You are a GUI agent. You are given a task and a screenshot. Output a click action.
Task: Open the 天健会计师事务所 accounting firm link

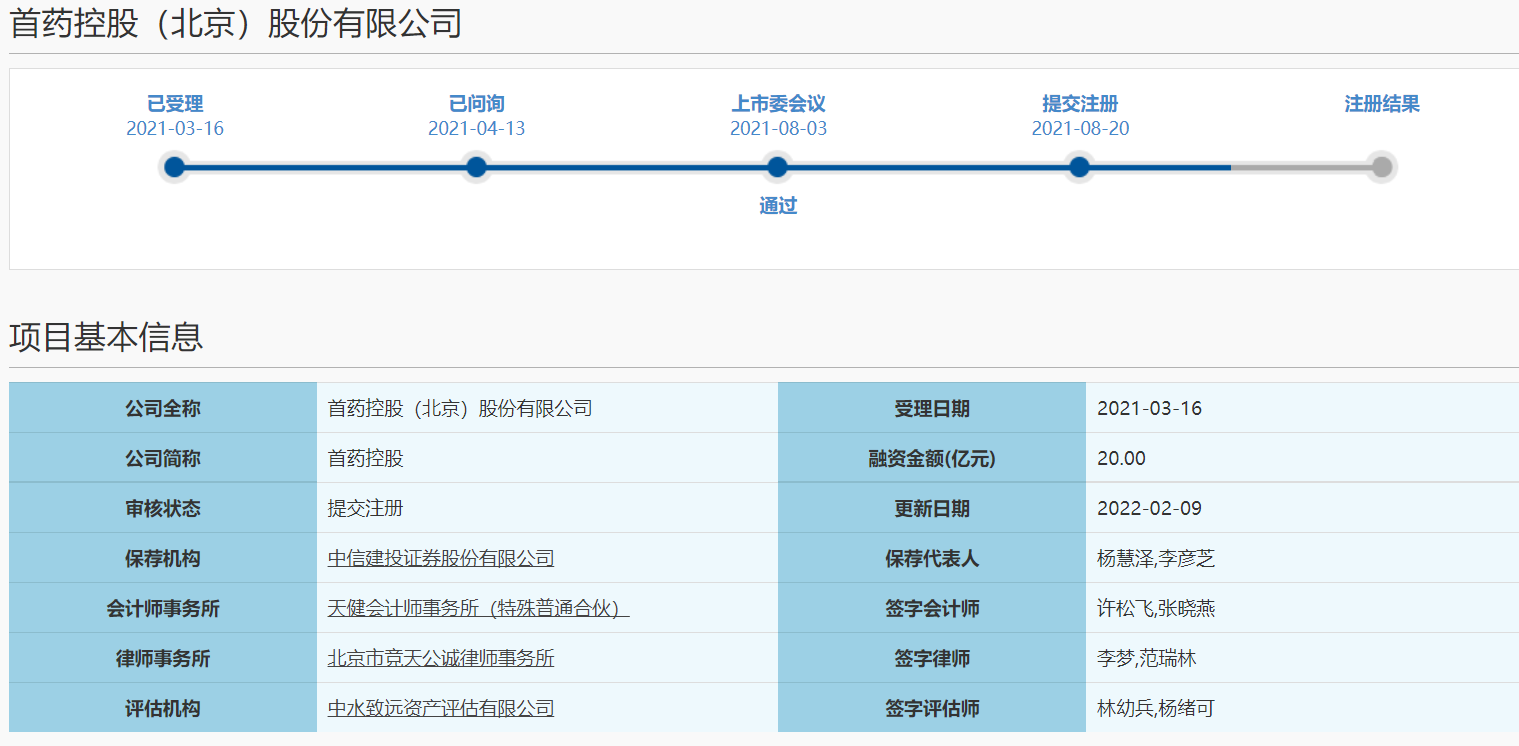(479, 608)
